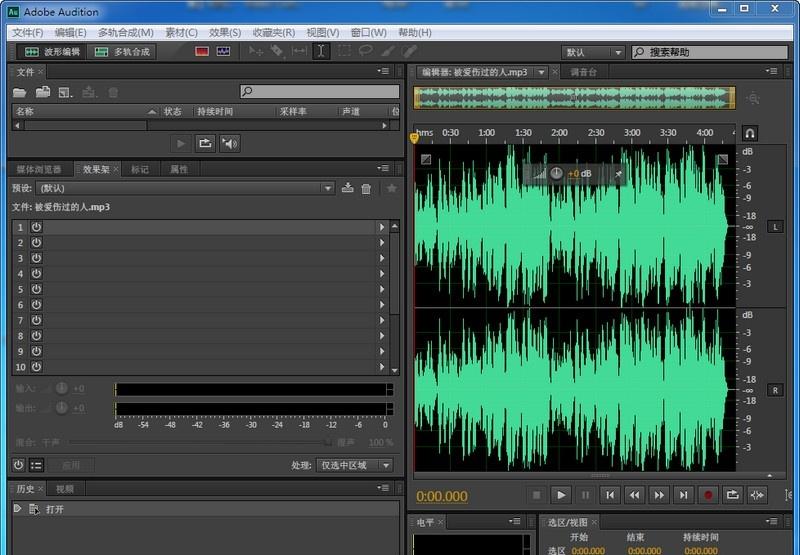This screenshot has height=555, width=800.
Task: Click the waveform overview navigator bar
Action: coord(574,97)
